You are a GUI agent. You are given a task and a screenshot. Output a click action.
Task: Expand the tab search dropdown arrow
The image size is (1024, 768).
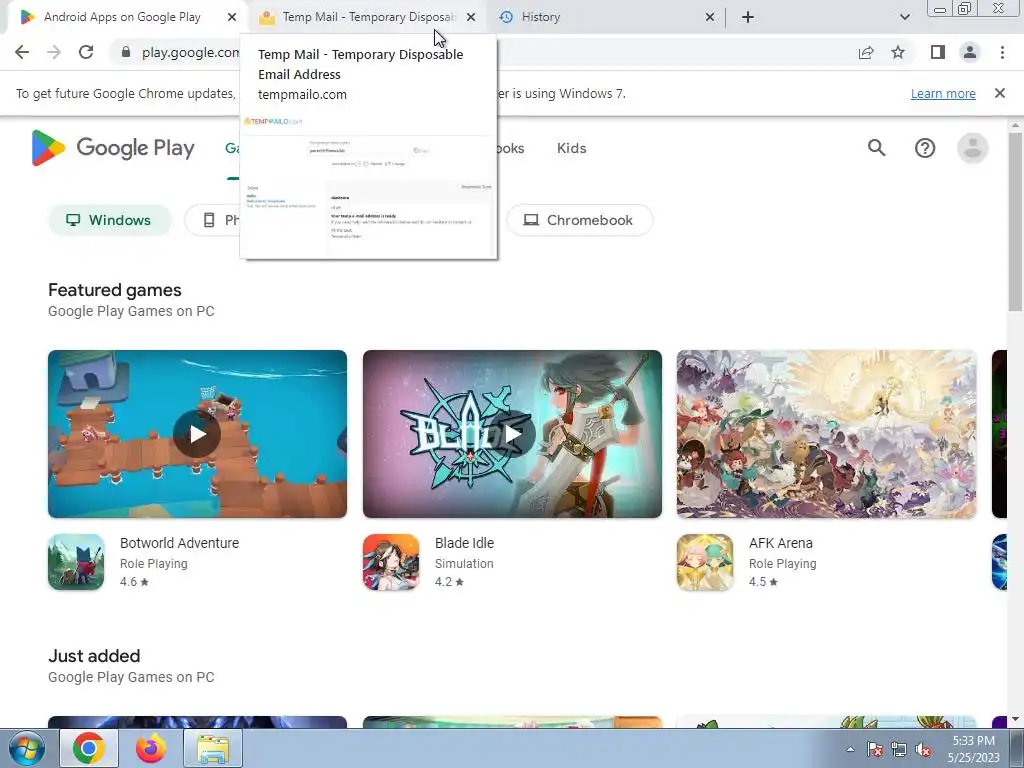pyautogui.click(x=904, y=17)
